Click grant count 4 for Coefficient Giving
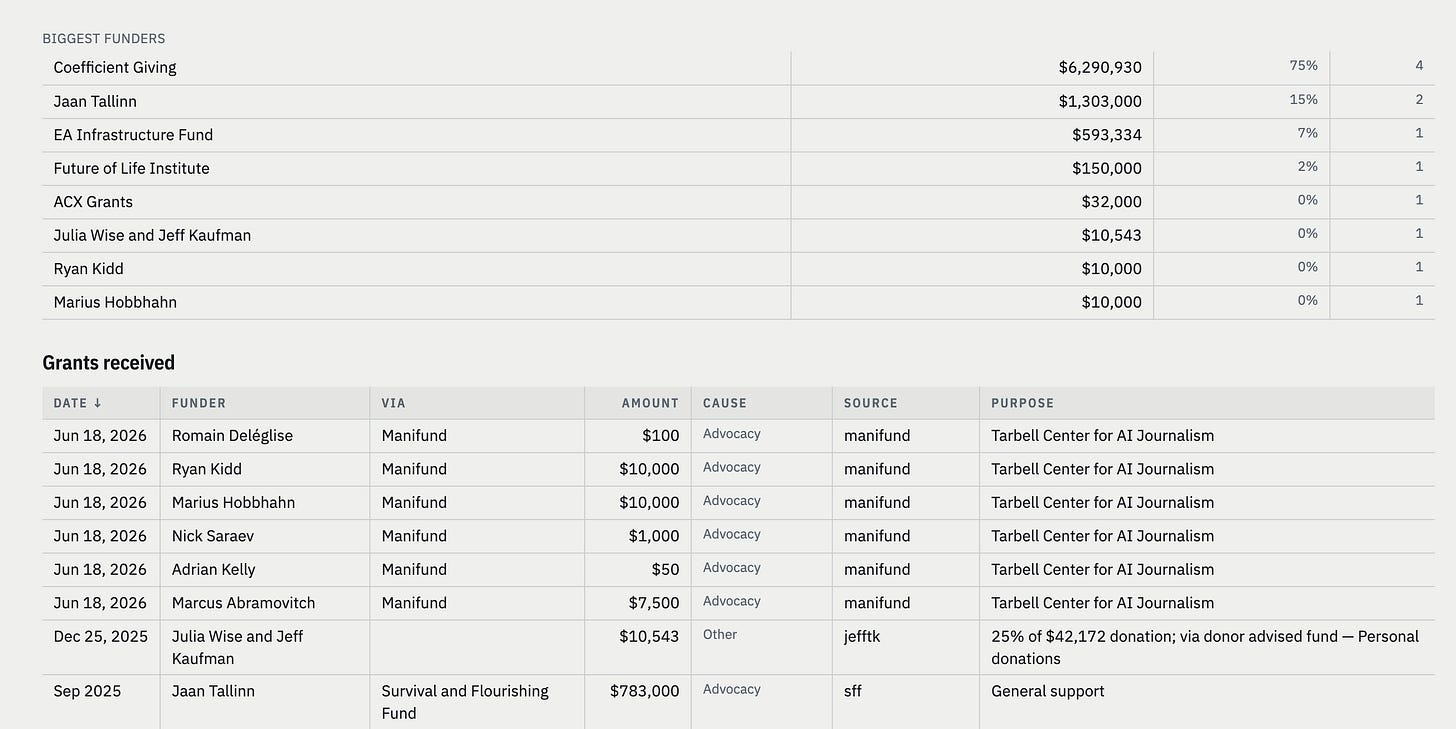Viewport: 1456px width, 729px height. [x=1419, y=66]
